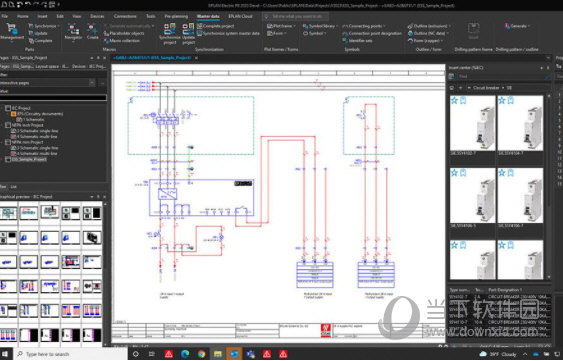This screenshot has width=563, height=361.
Task: Click the Macro collection icon
Action: 106,41
